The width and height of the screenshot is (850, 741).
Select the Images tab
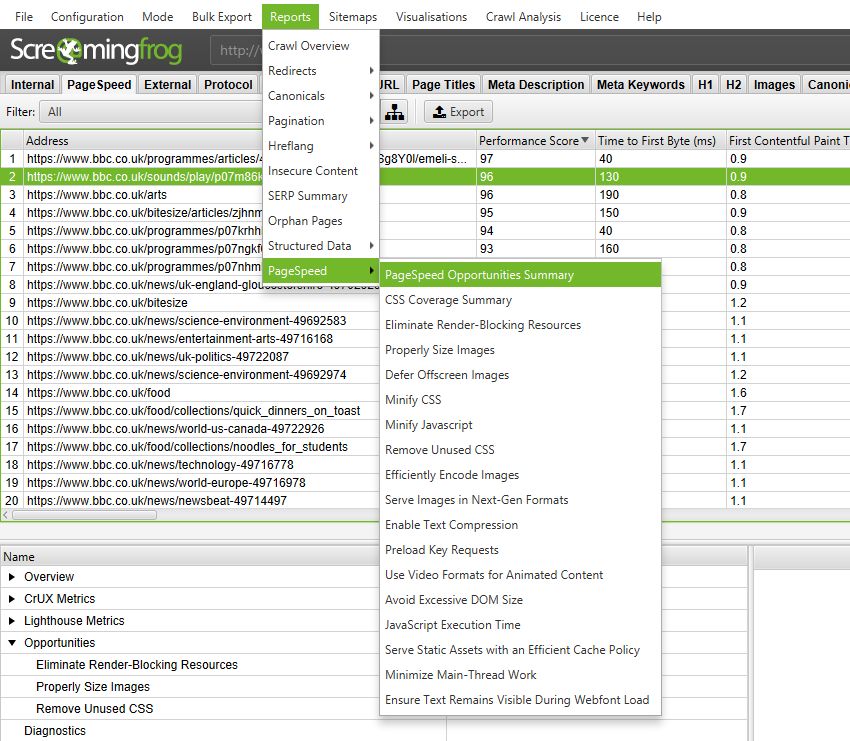click(773, 84)
